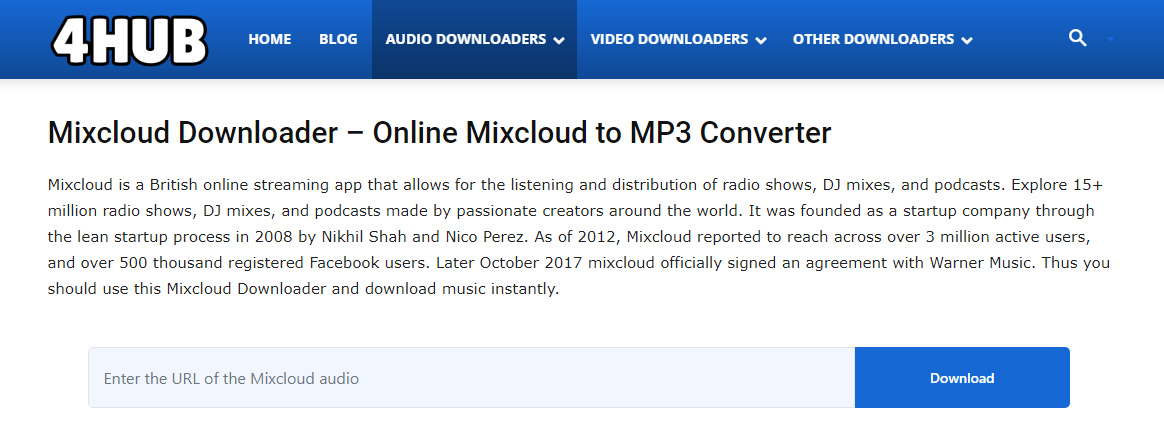Go to the HOME menu item
Screen dimensions: 1164x426
pos(269,39)
